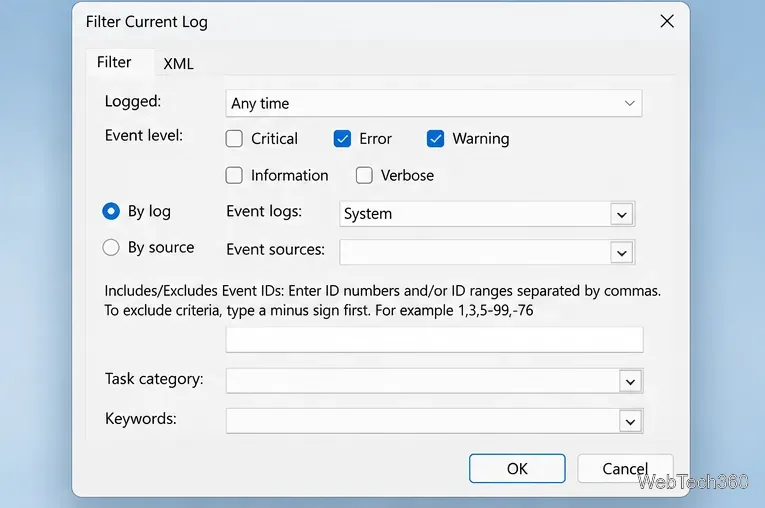
Task: Select the Filter tab
Action: (114, 62)
